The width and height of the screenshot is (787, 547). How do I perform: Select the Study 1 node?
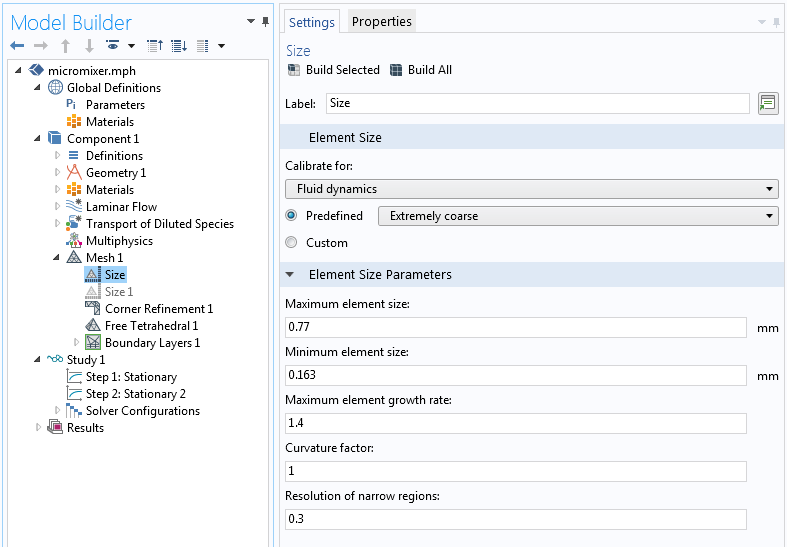[x=86, y=360]
